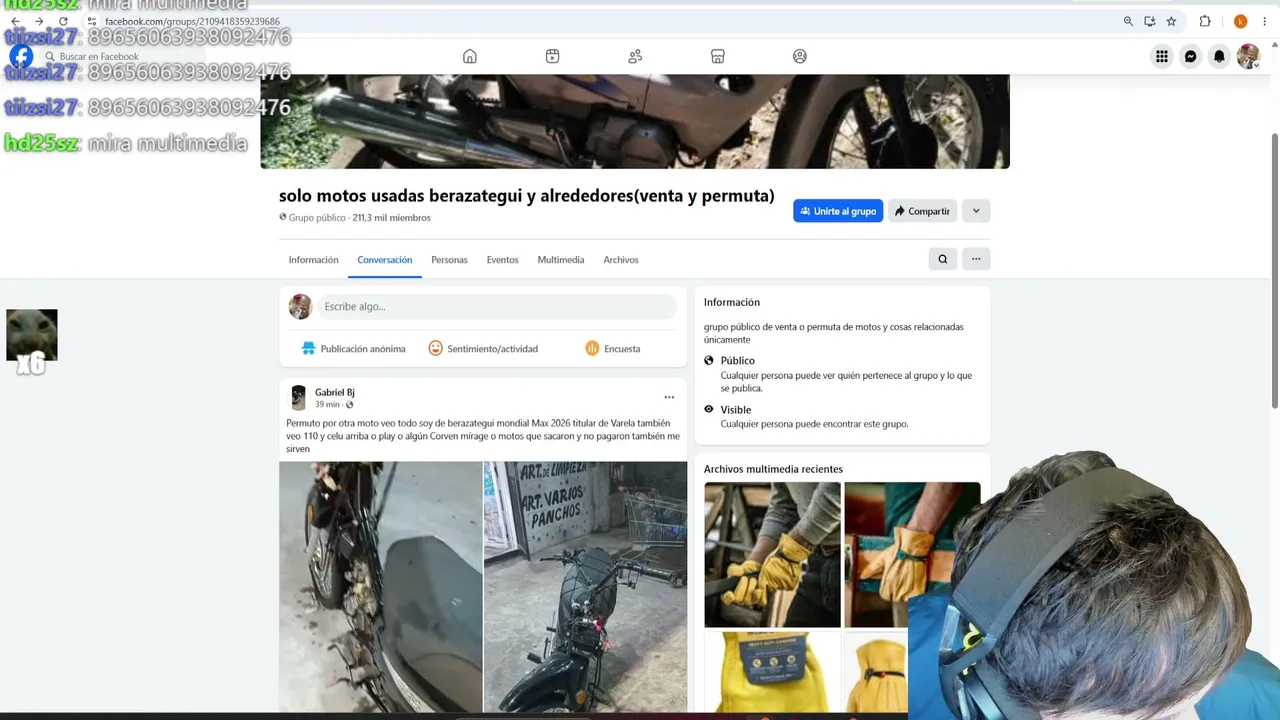Open the Reels video icon
Viewport: 1280px width, 720px height.
pos(552,57)
